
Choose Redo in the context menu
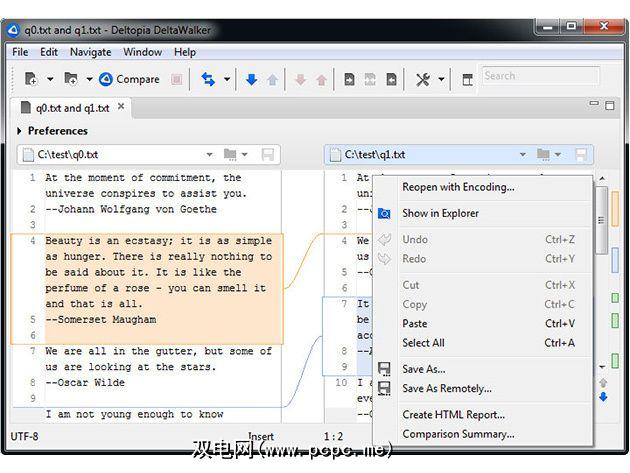coord(483,259)
